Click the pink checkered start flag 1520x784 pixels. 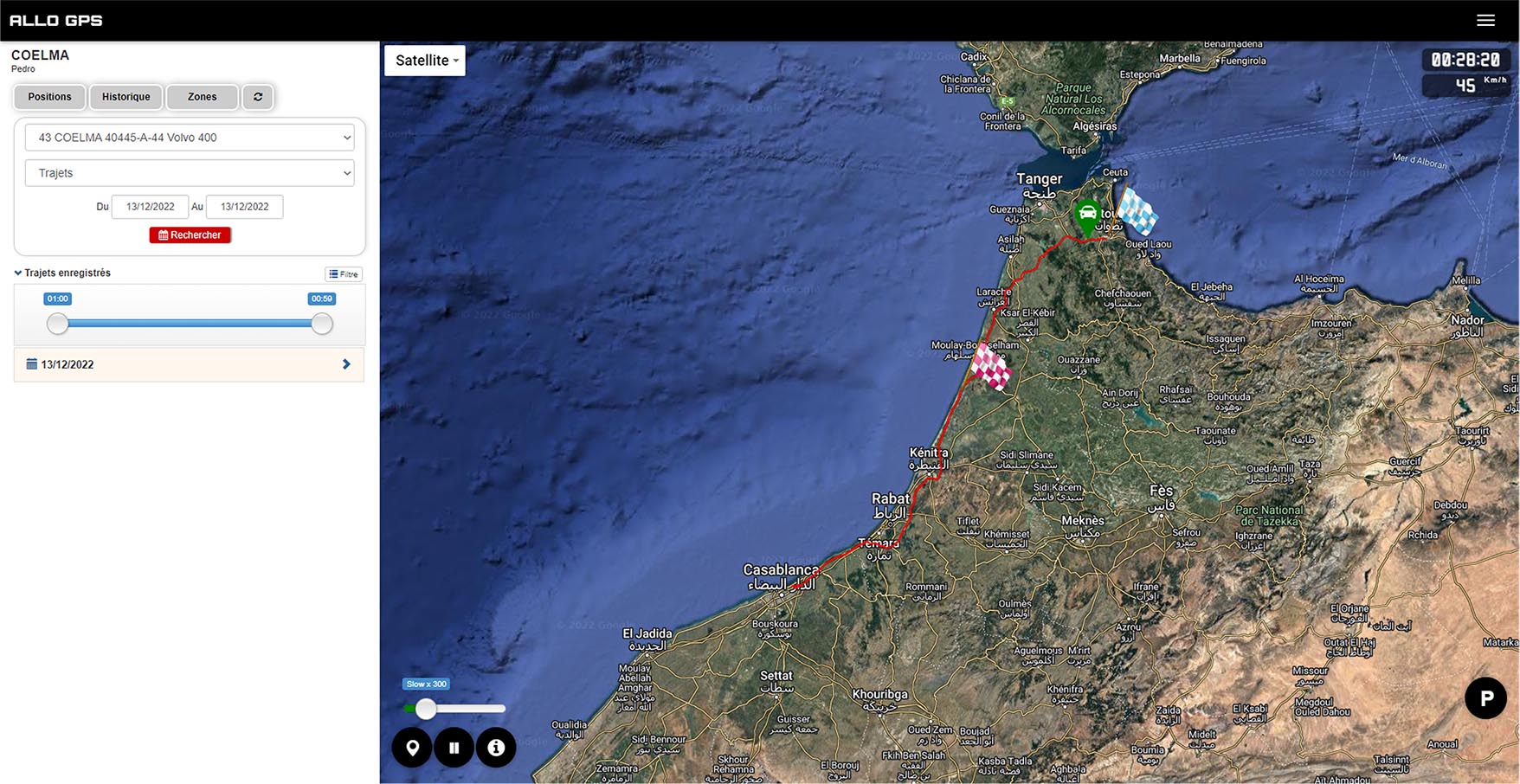click(x=990, y=367)
